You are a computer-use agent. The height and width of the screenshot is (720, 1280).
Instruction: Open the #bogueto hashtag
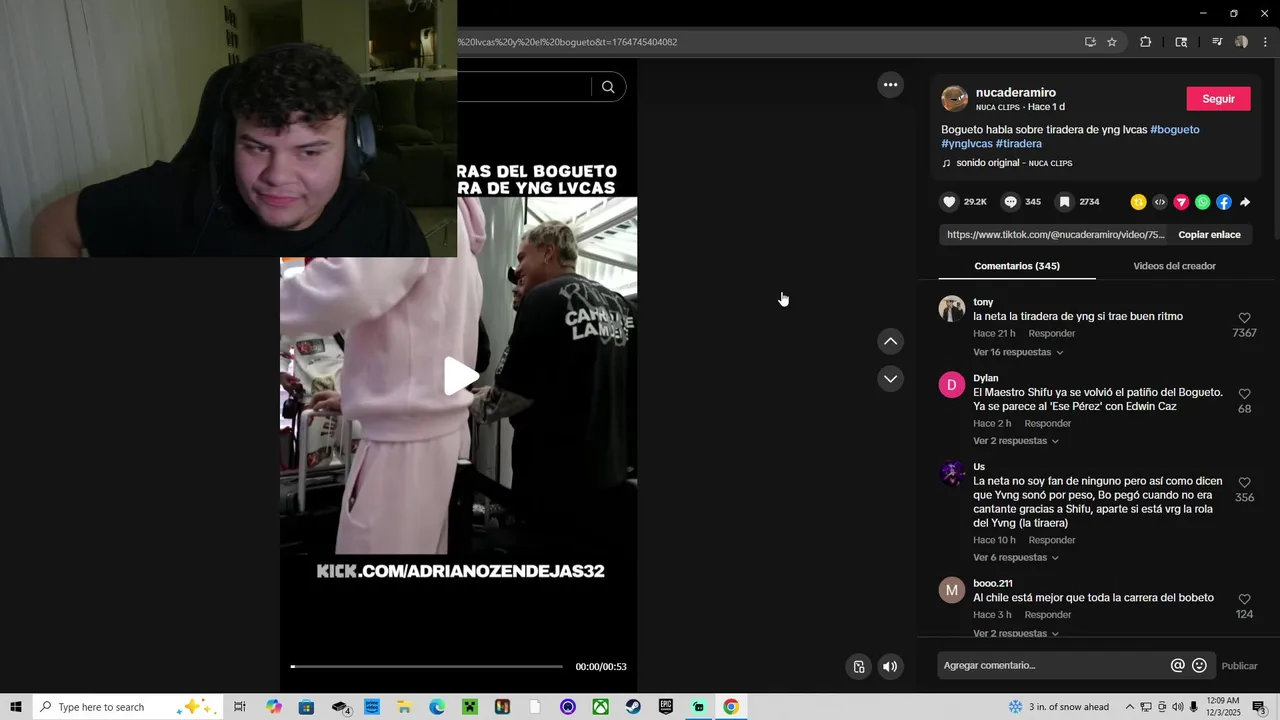[1174, 130]
